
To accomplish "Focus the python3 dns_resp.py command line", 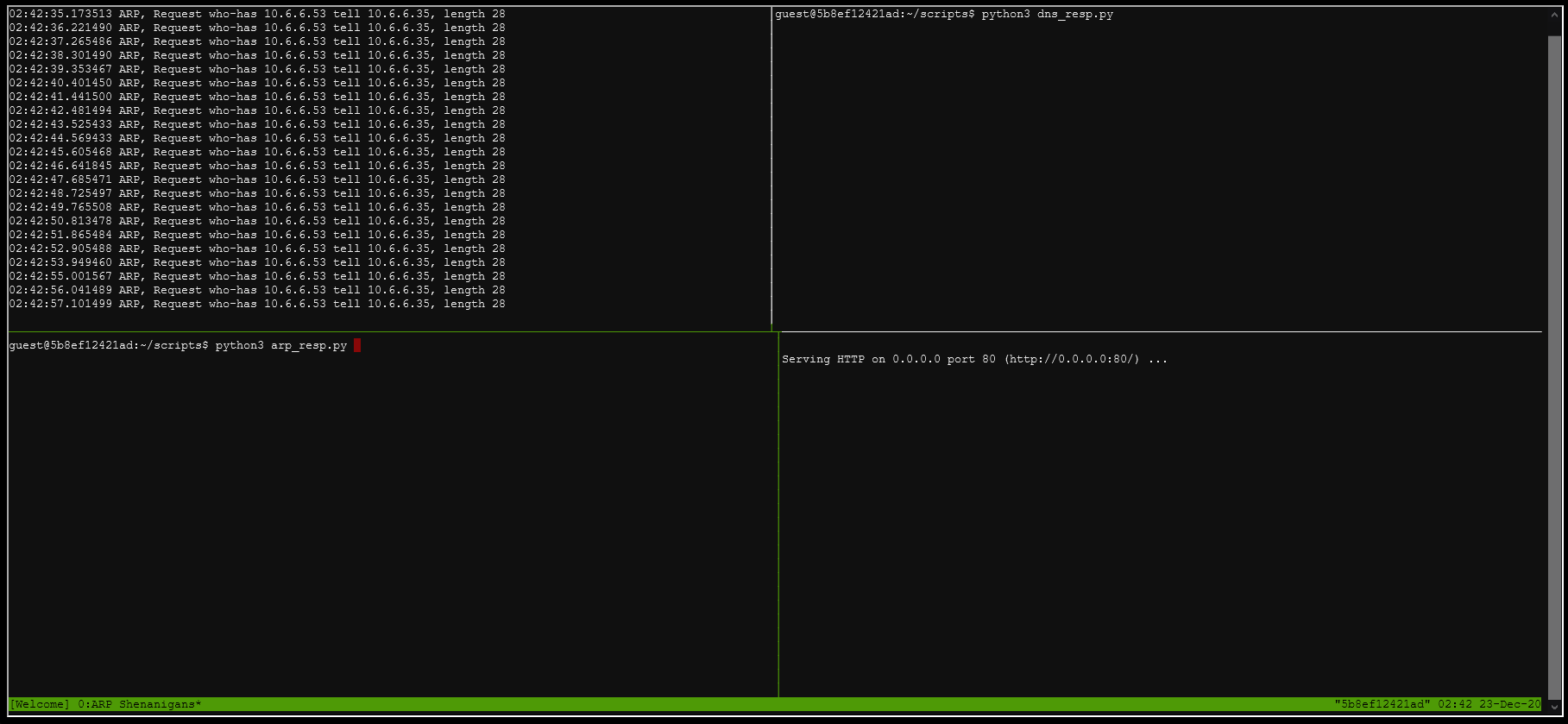I will (1046, 15).
